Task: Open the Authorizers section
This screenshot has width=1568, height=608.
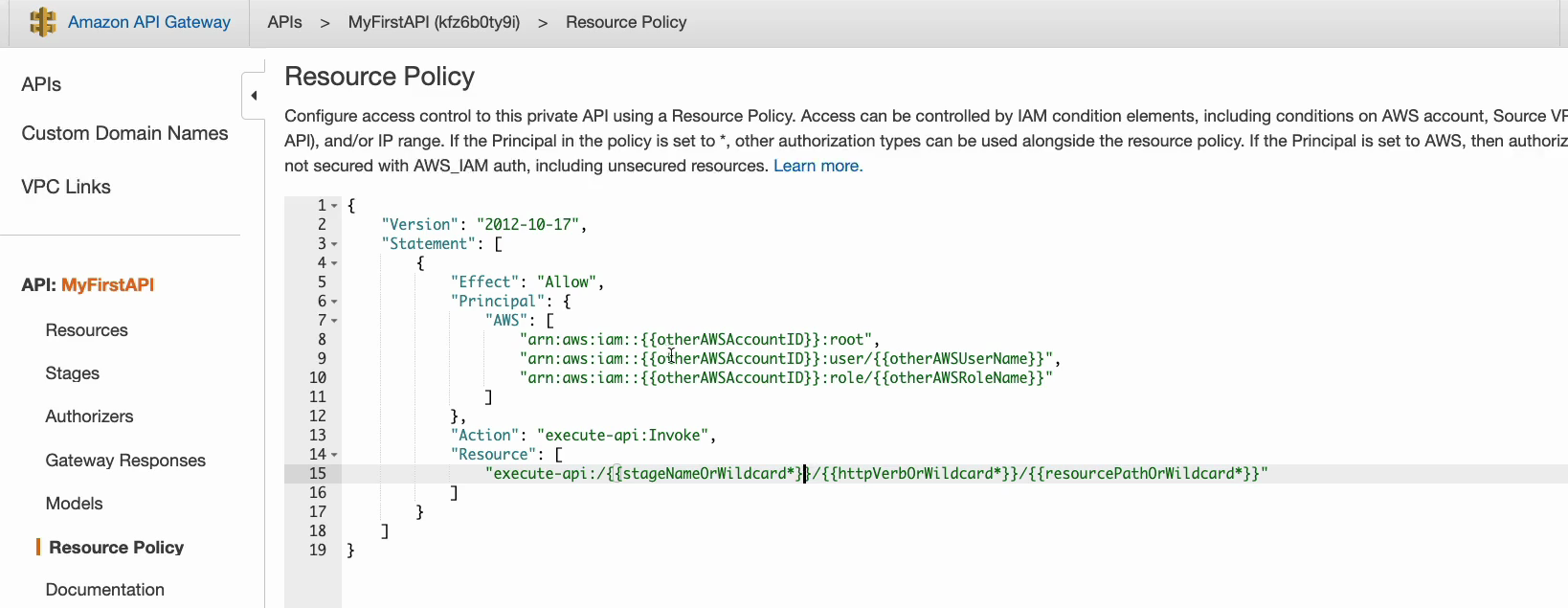Action: [x=89, y=417]
